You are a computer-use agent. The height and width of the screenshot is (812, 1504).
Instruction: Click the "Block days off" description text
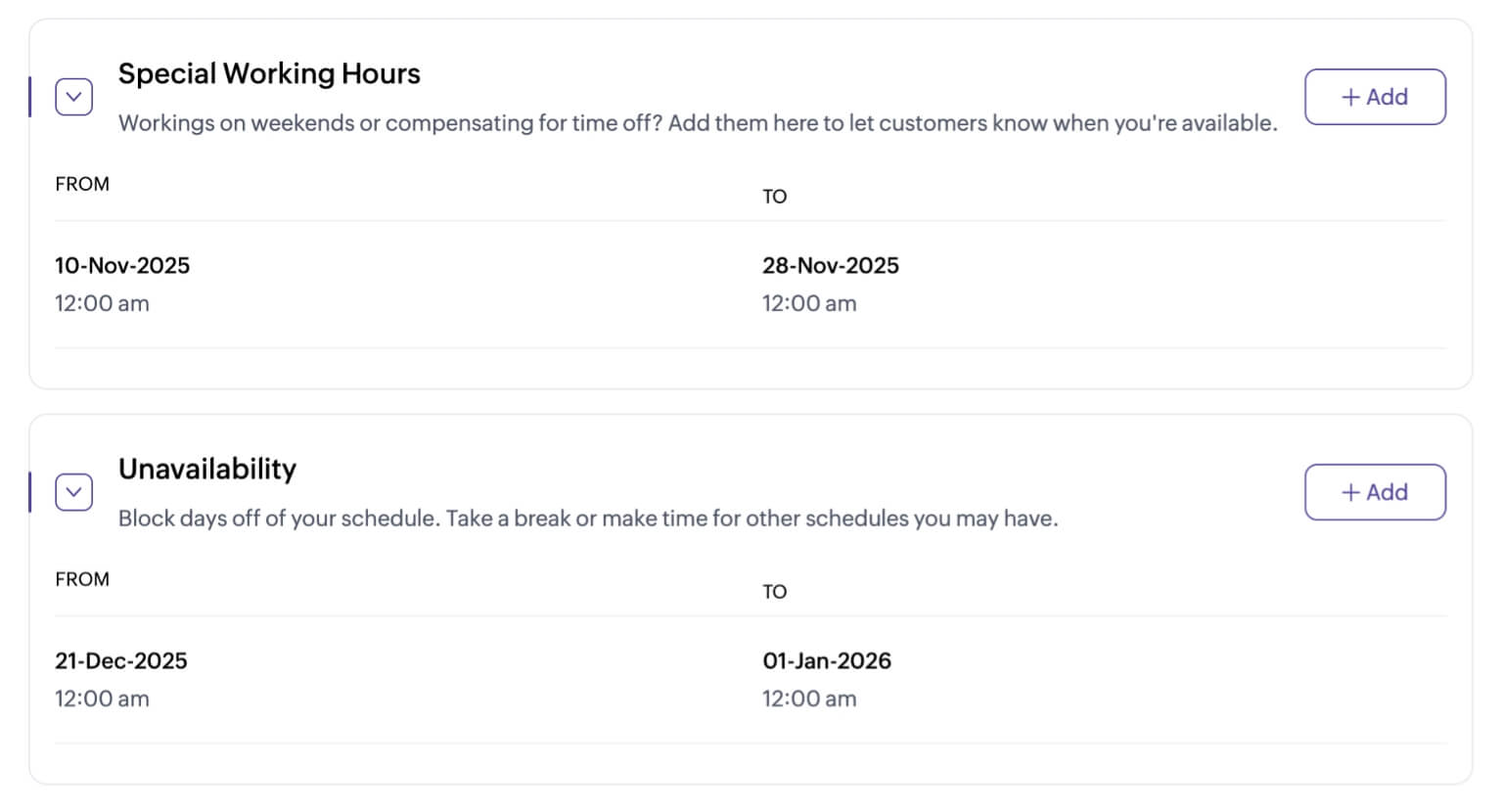[x=588, y=519]
